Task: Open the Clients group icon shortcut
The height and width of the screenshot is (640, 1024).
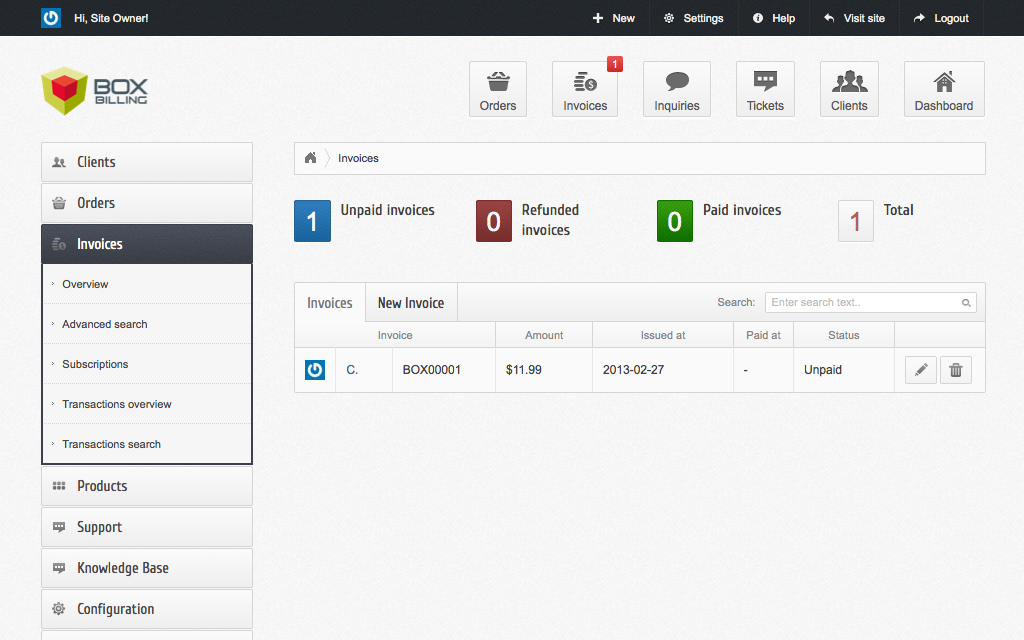Action: [849, 89]
